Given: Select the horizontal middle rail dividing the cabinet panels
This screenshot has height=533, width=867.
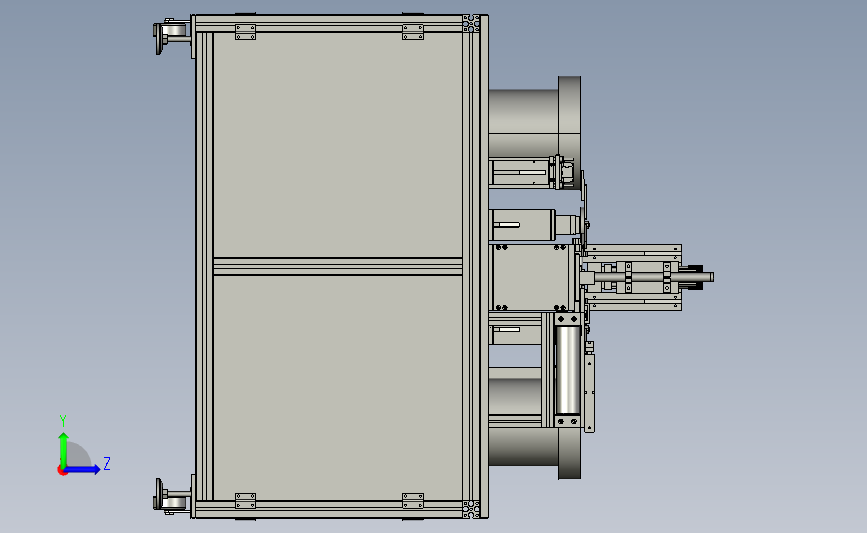Looking at the screenshot, I should (x=337, y=266).
